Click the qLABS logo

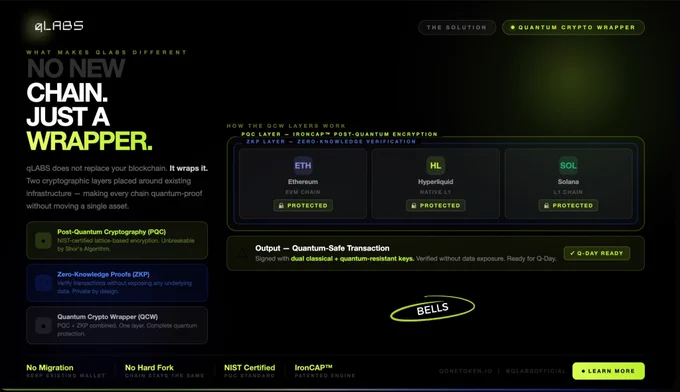[x=59, y=26]
